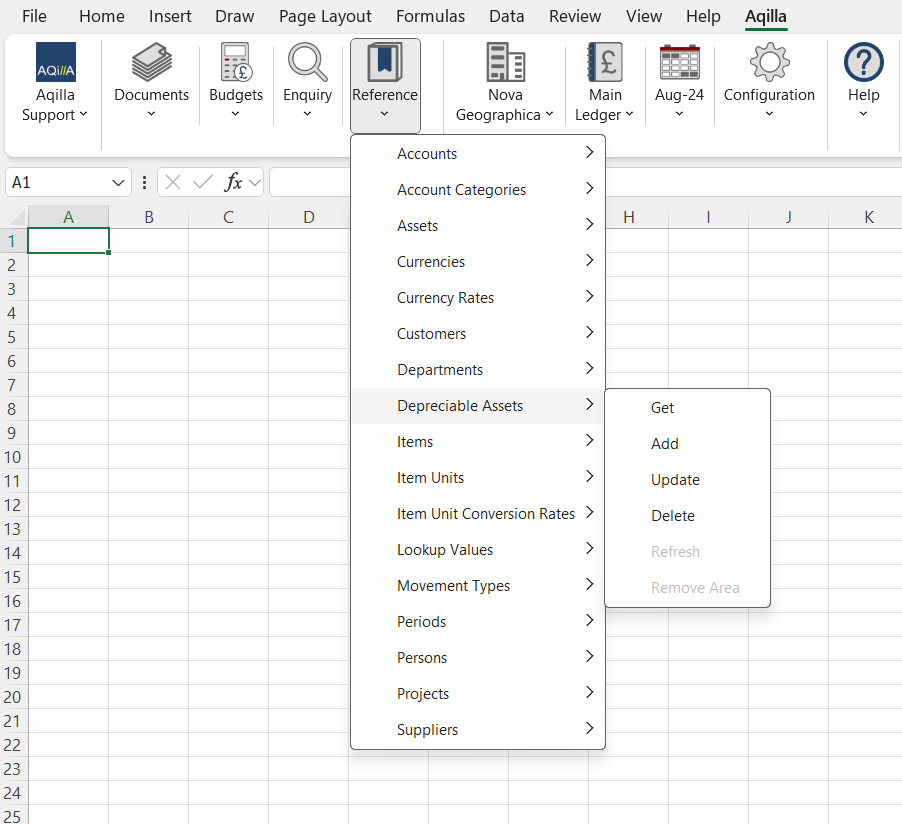Click Update in the Depreciable Assets submenu

click(675, 480)
